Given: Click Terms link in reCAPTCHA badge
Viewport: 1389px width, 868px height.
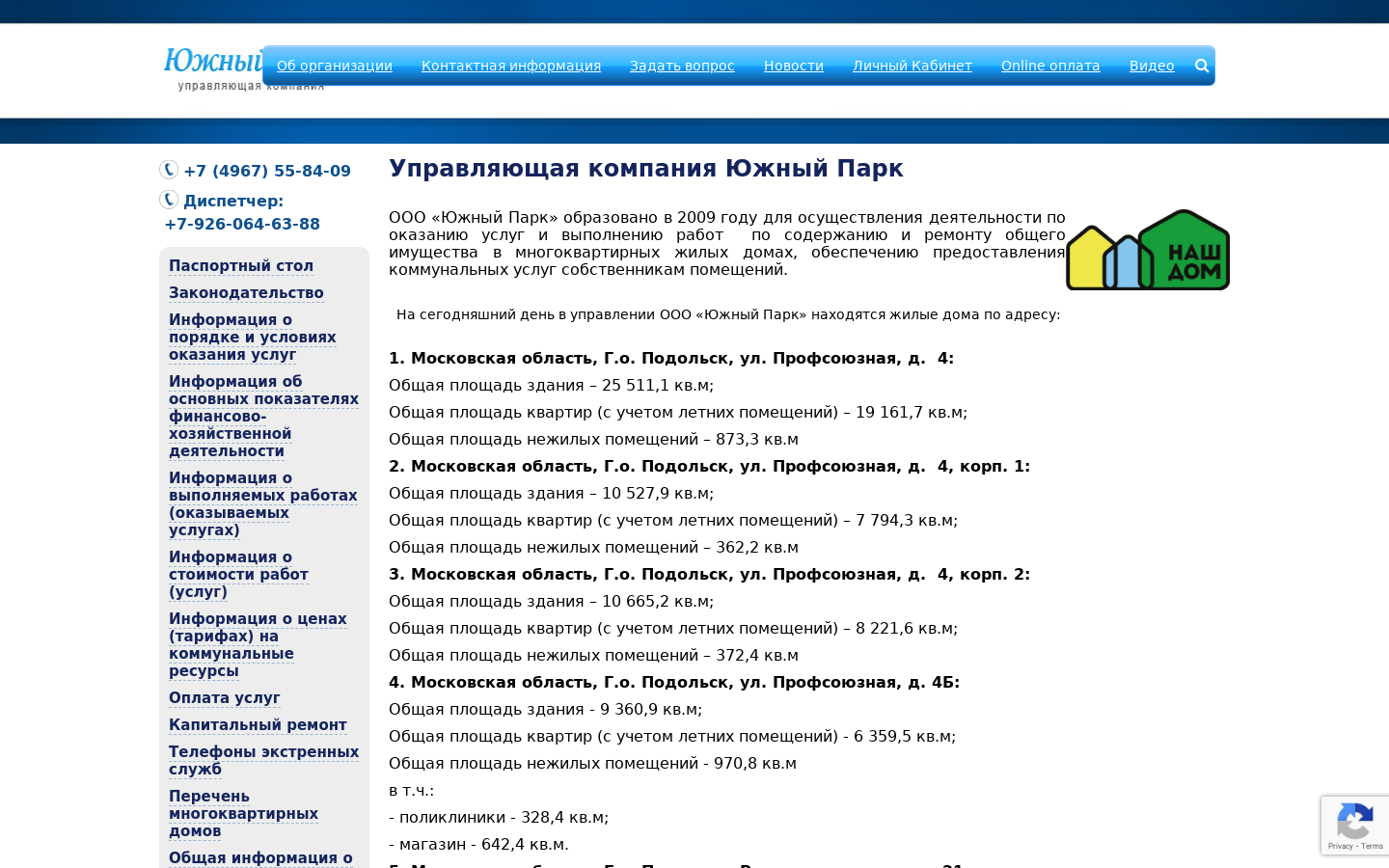Looking at the screenshot, I should click(1373, 846).
